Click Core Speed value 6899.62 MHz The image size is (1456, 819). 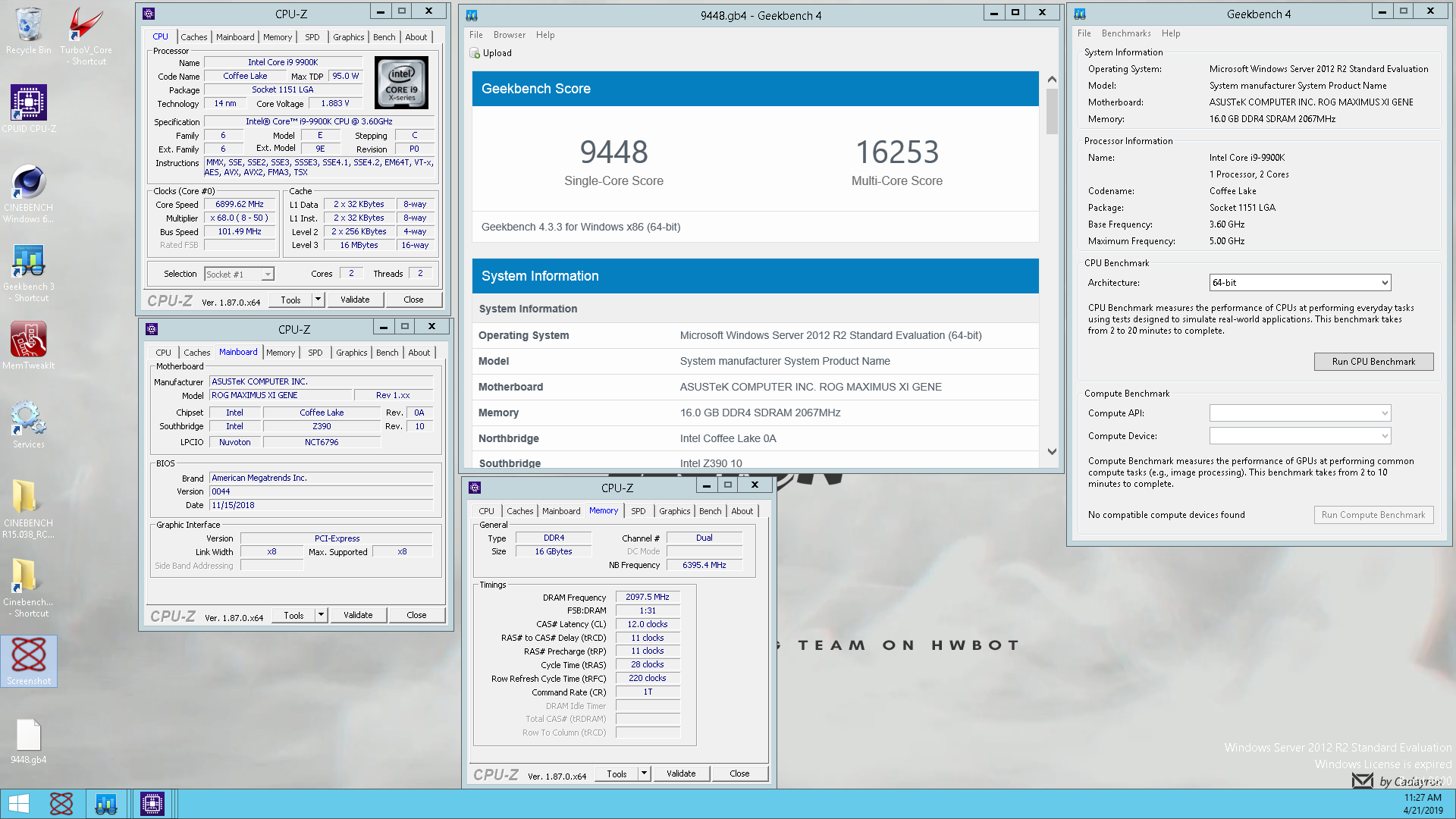[x=240, y=205]
